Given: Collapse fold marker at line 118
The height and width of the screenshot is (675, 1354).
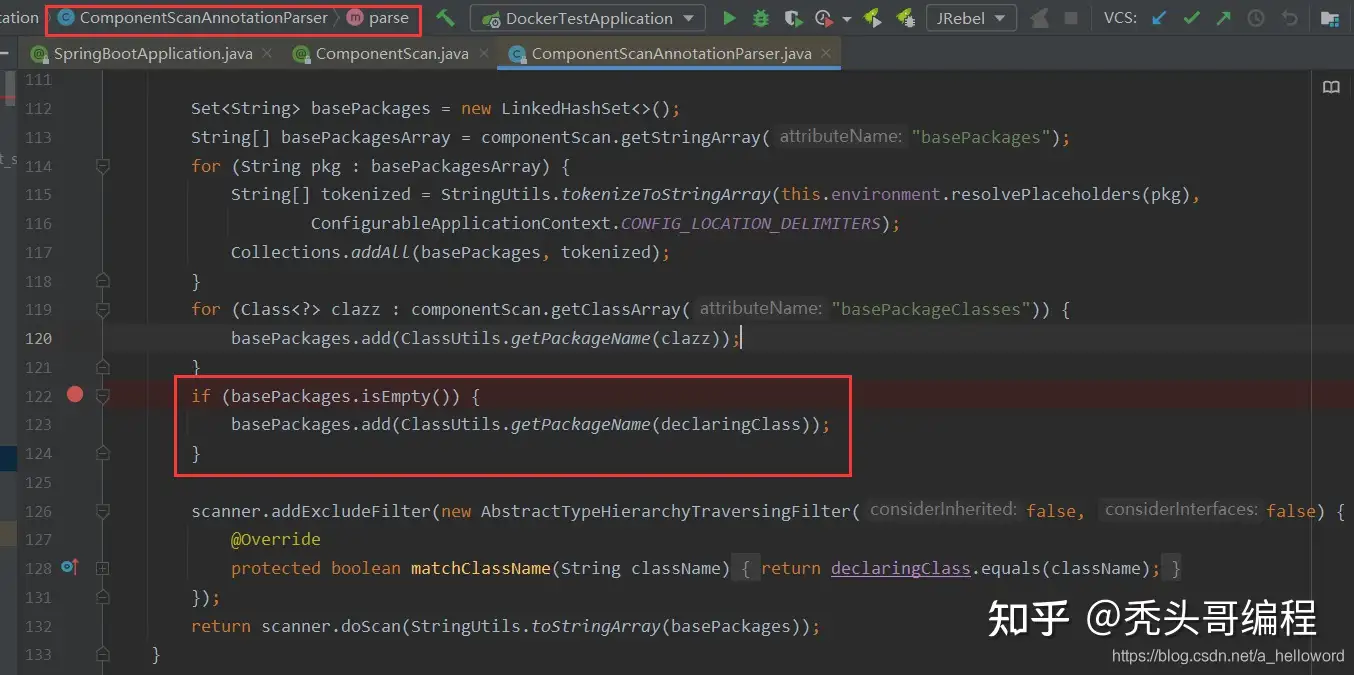Looking at the screenshot, I should point(102,280).
